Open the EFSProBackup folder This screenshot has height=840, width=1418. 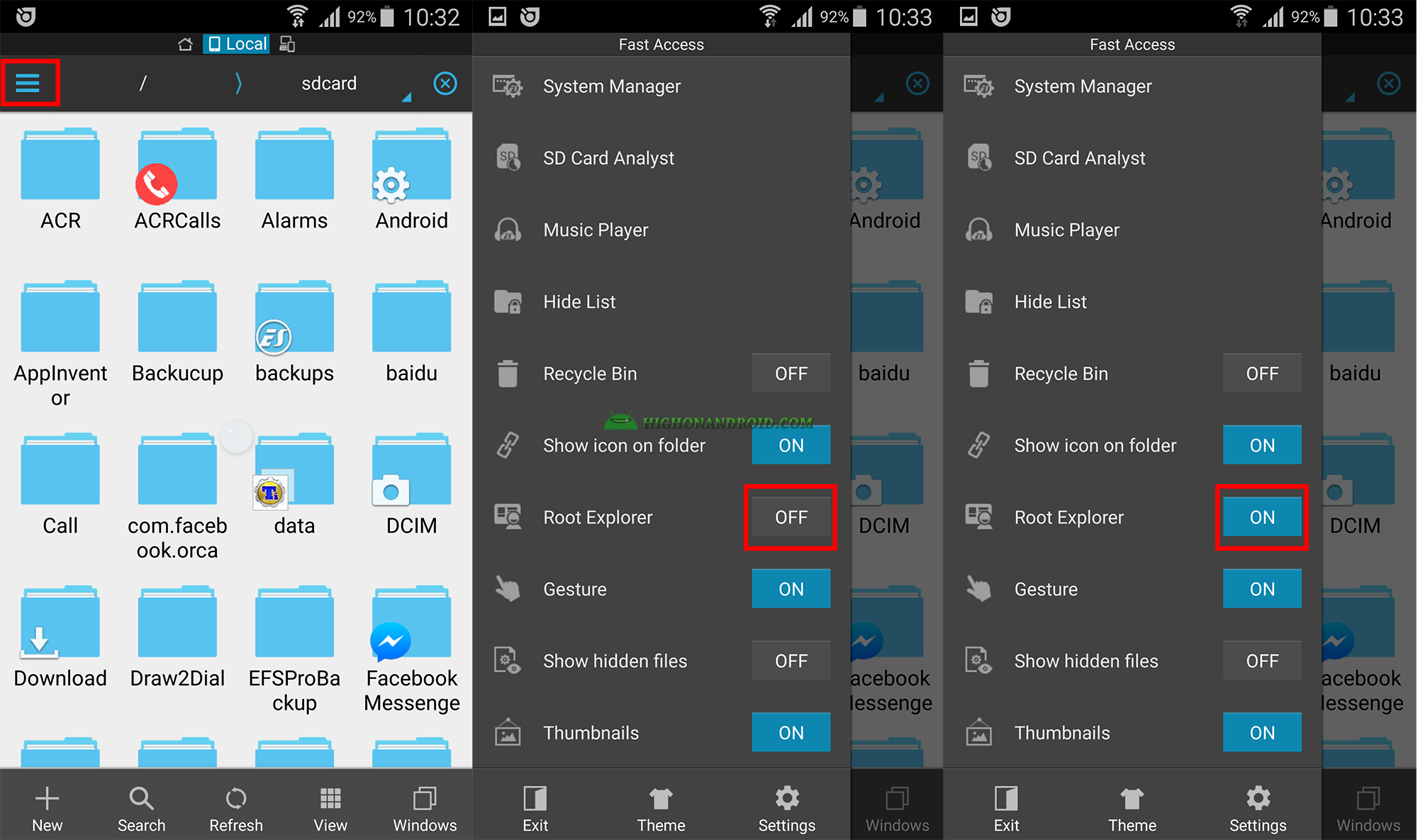tap(294, 650)
